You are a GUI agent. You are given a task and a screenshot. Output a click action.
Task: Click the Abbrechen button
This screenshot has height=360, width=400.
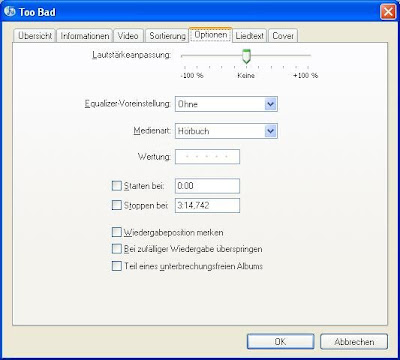(354, 342)
